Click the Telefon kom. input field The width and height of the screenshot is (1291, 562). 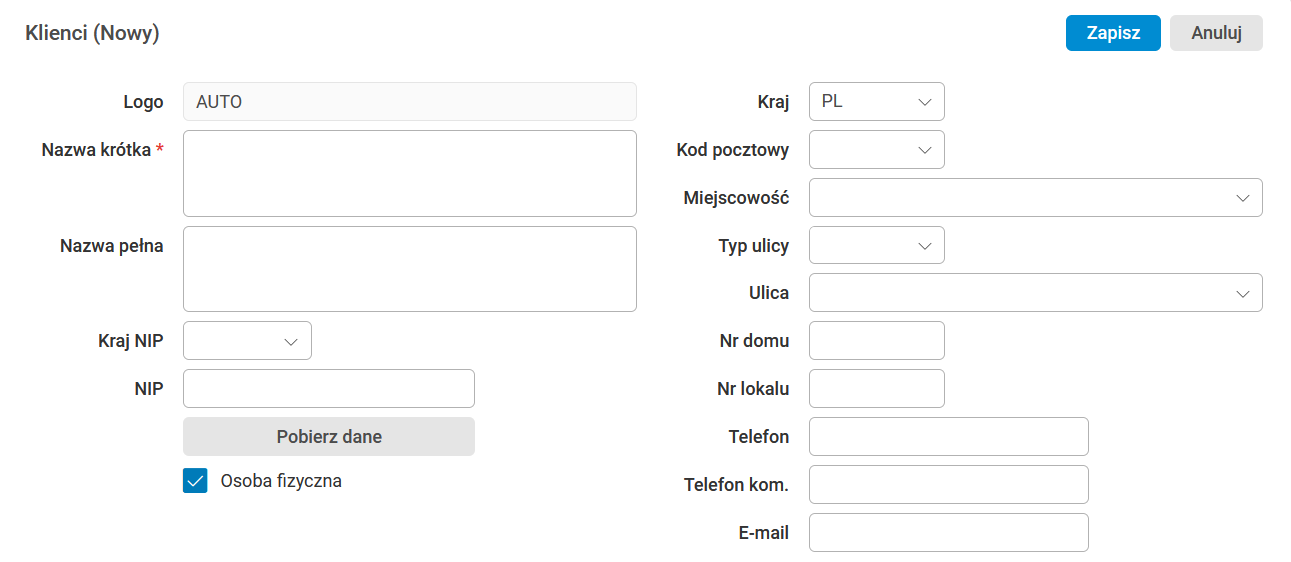pyautogui.click(x=947, y=485)
